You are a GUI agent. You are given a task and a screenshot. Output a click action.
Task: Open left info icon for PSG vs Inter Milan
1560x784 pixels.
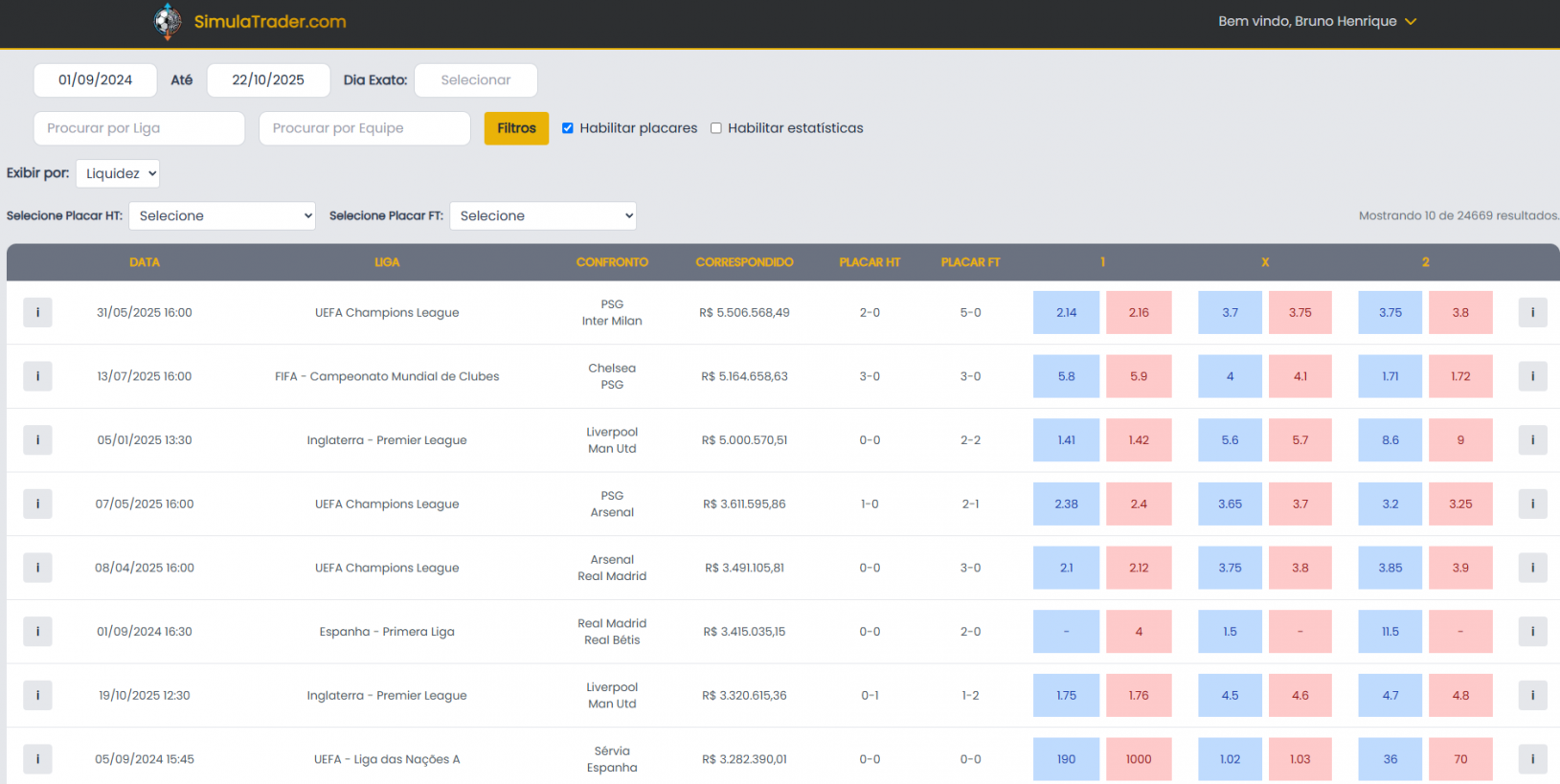click(x=37, y=312)
